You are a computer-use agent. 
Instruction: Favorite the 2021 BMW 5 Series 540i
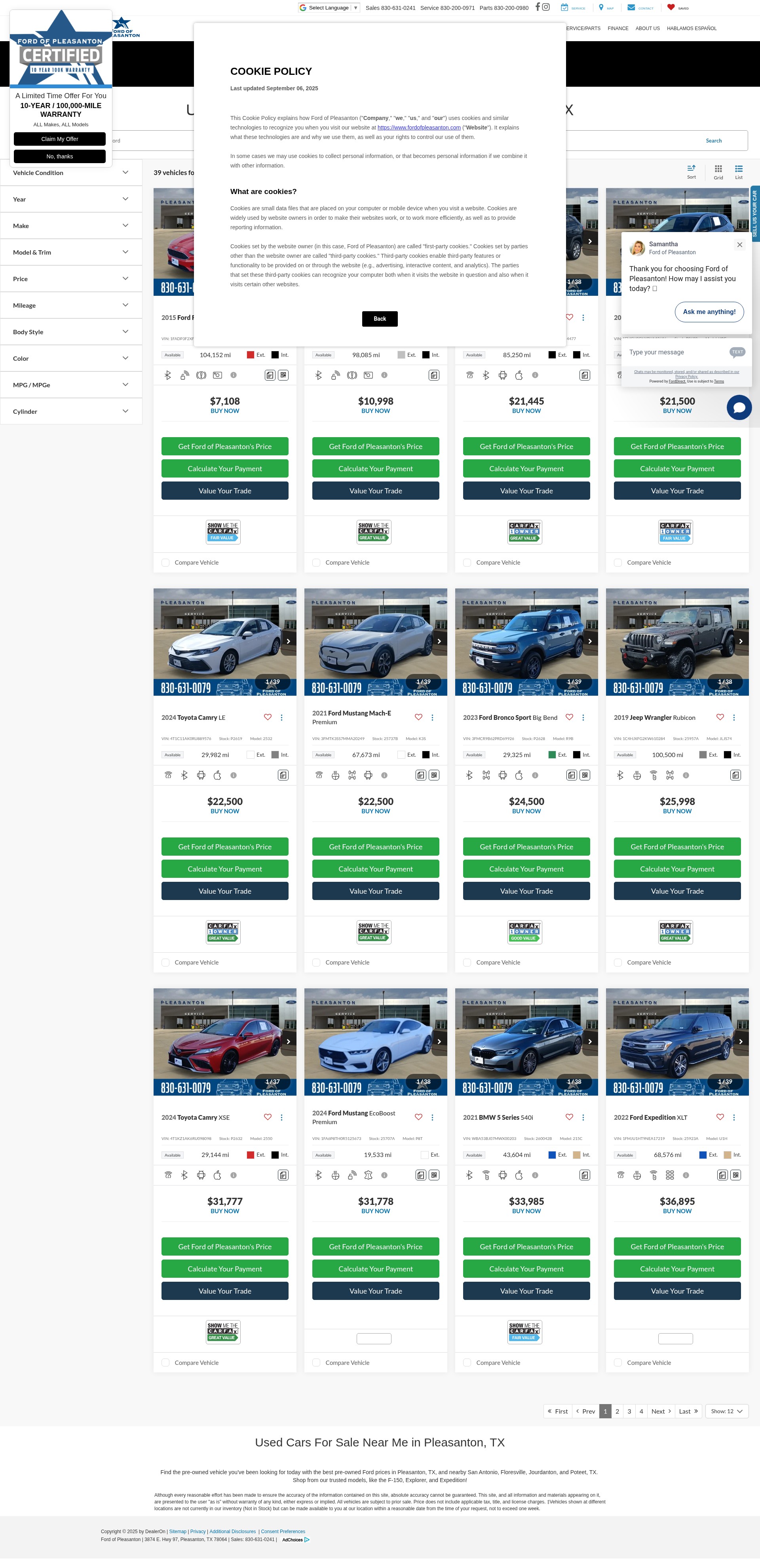click(569, 1117)
